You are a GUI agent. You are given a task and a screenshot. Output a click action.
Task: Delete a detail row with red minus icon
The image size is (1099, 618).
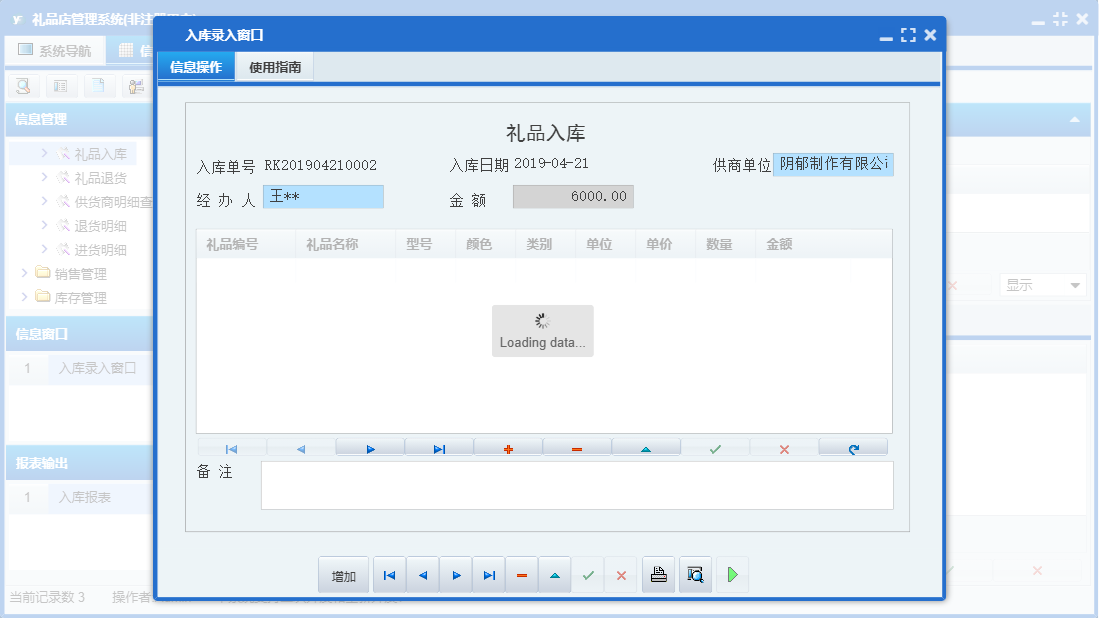576,447
